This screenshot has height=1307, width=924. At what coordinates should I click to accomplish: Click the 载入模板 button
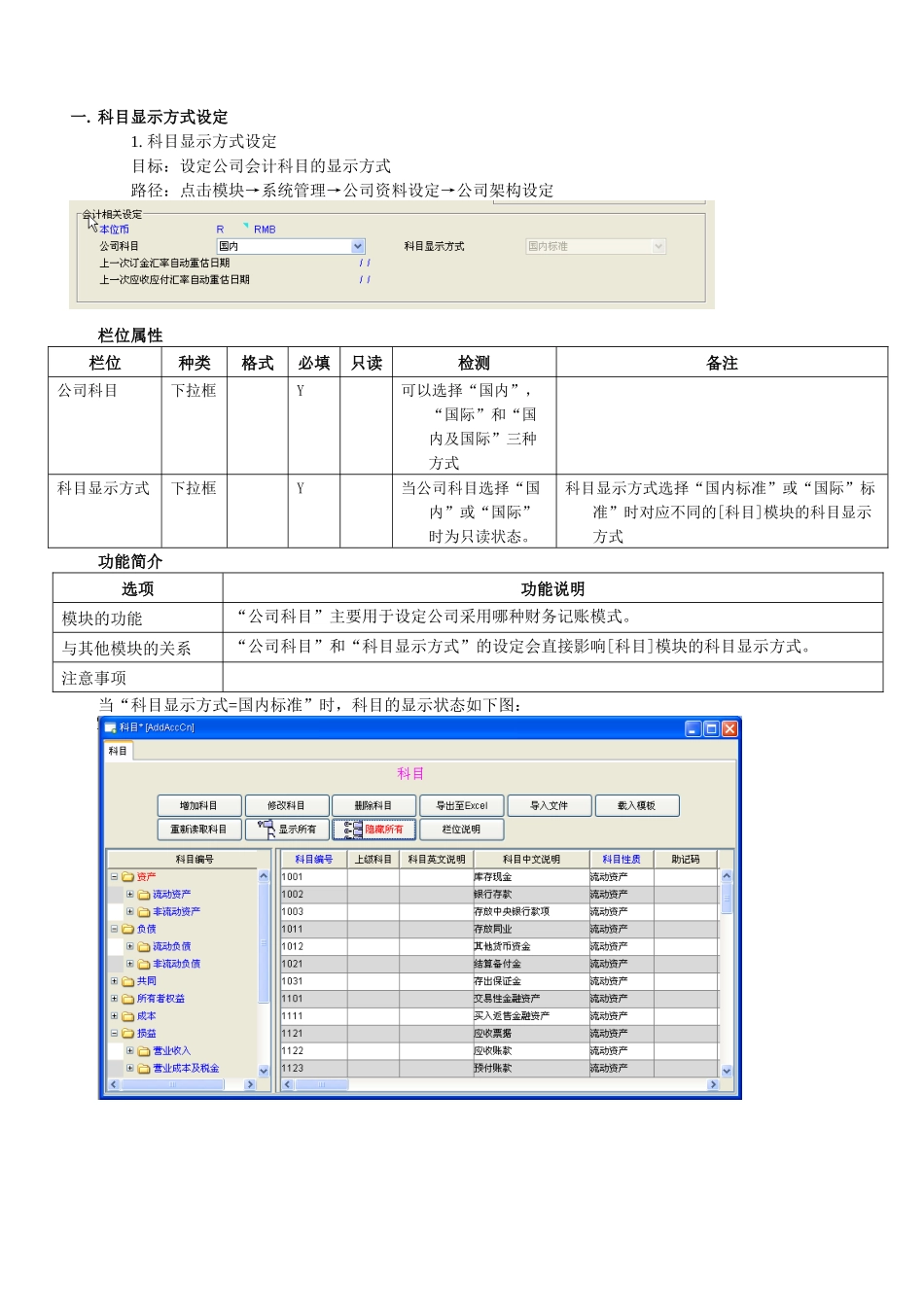(x=636, y=806)
